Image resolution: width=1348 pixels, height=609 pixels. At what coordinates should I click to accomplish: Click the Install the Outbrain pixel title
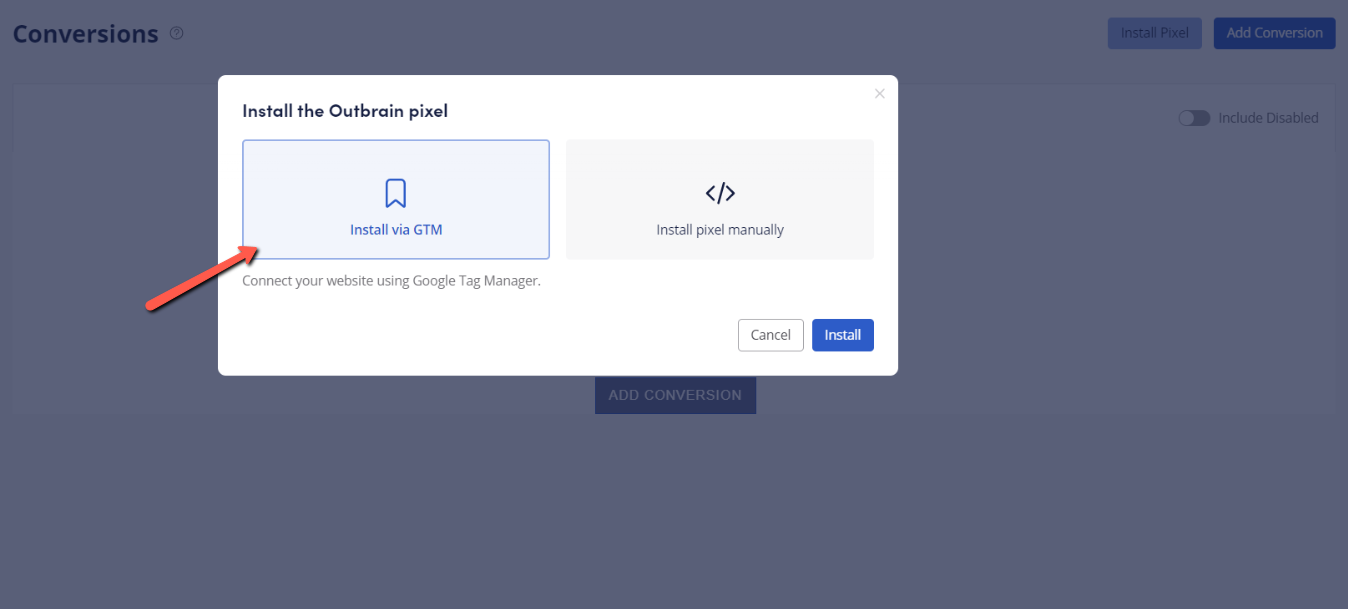click(x=345, y=111)
